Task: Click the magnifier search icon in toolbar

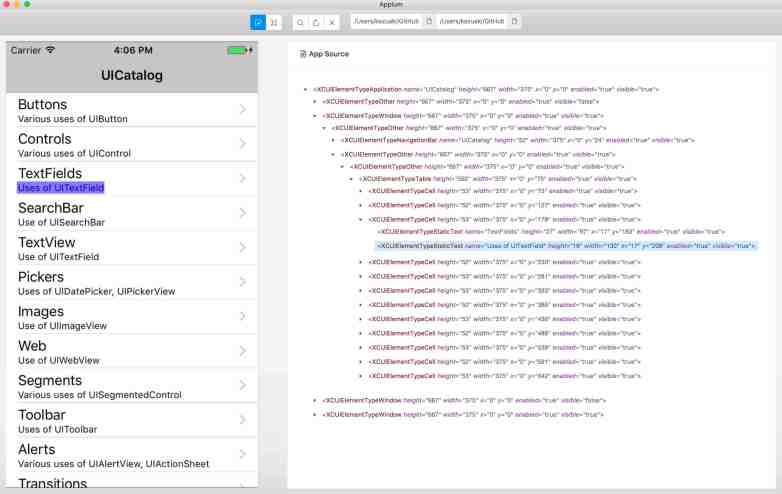Action: [300, 22]
